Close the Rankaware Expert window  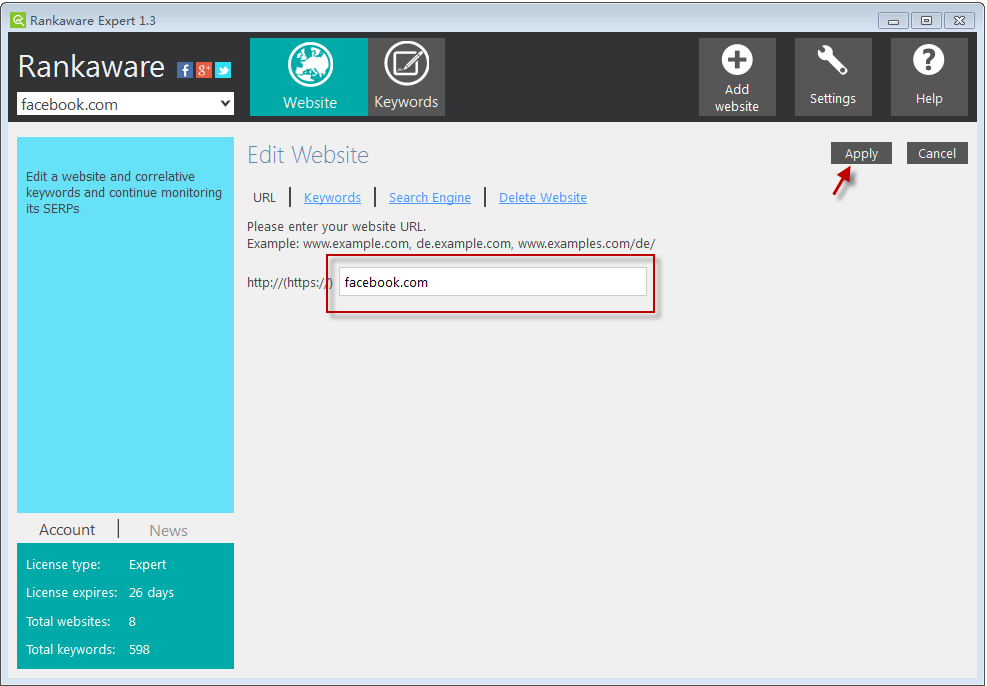tap(959, 21)
